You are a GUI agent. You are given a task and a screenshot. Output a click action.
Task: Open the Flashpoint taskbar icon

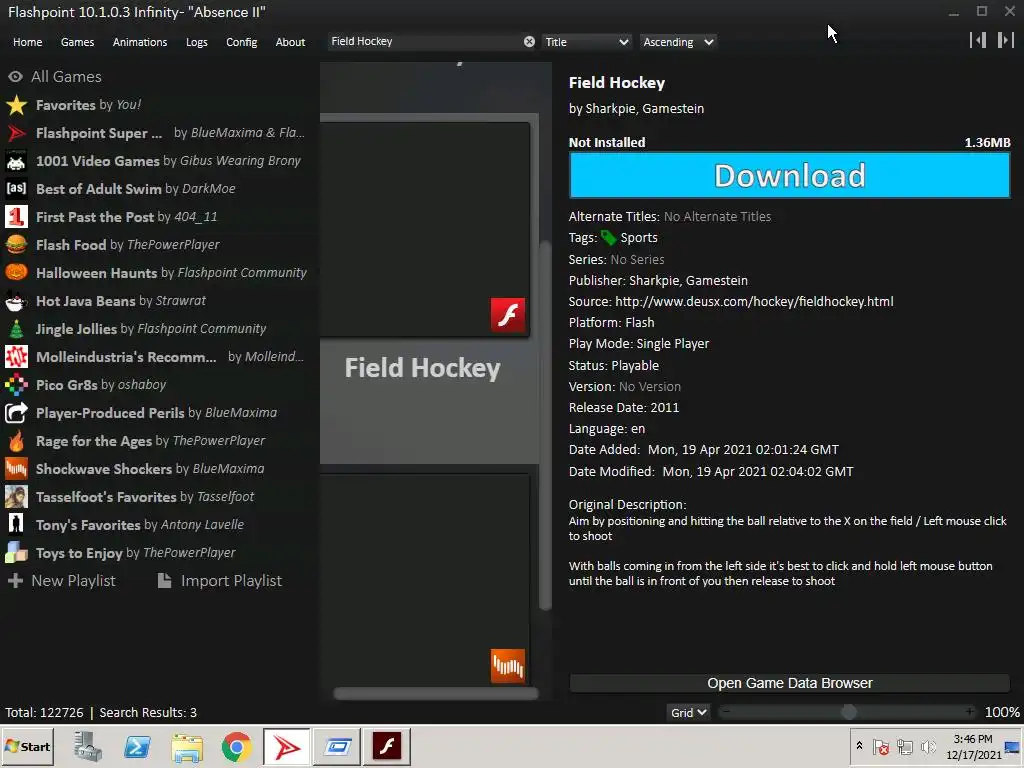[287, 746]
